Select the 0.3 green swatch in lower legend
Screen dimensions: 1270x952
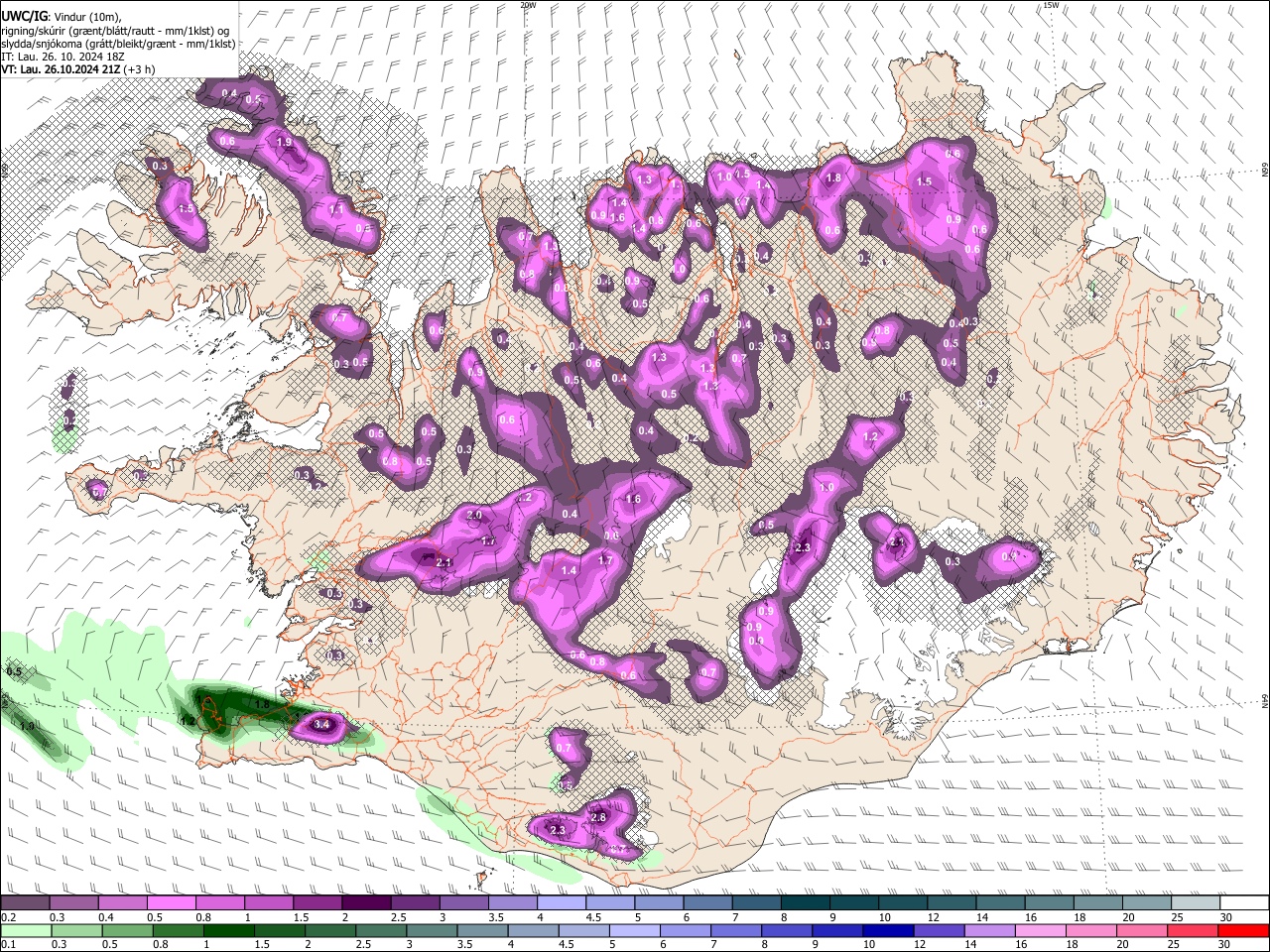pos(75,930)
